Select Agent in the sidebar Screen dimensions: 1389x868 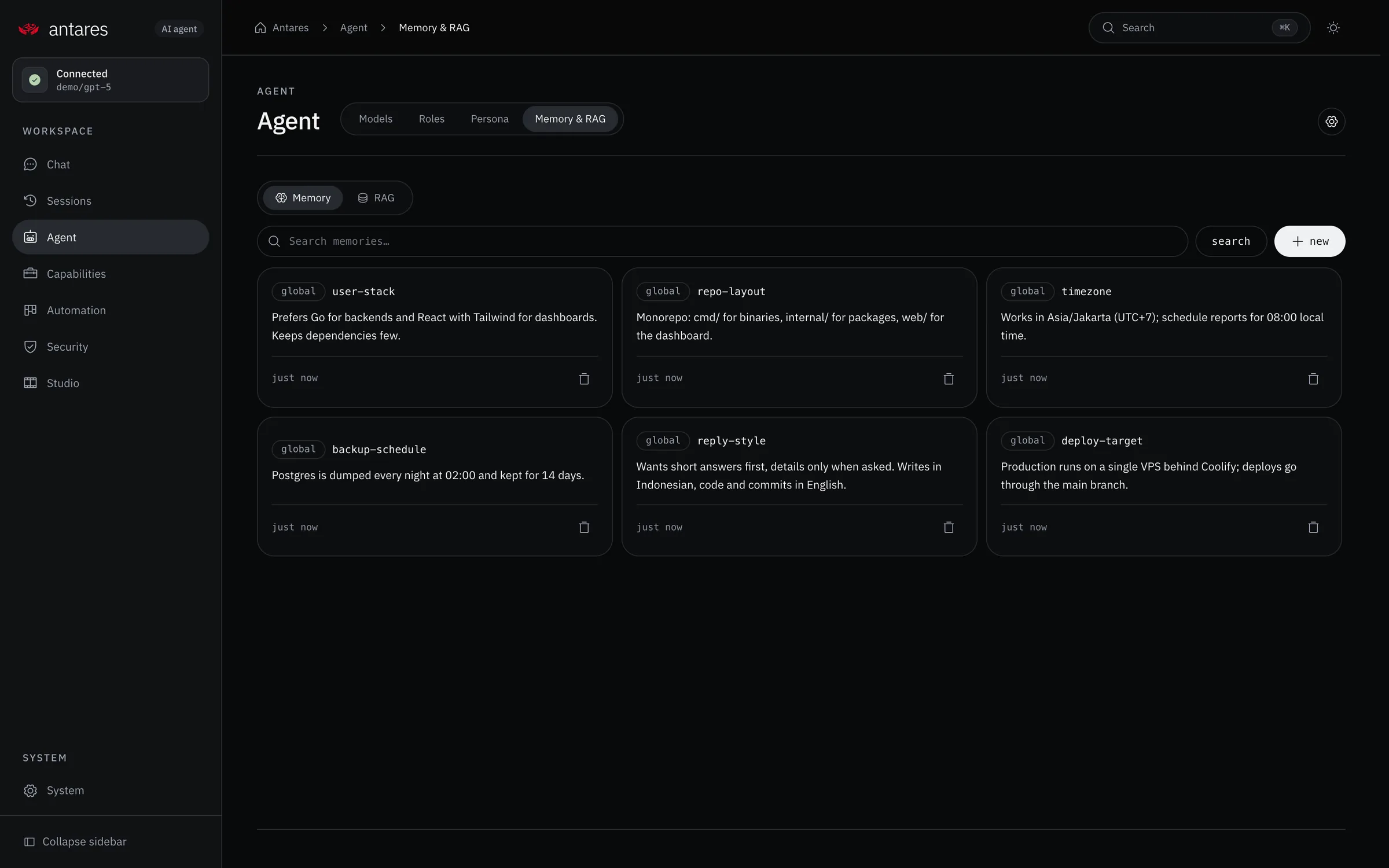(111, 237)
